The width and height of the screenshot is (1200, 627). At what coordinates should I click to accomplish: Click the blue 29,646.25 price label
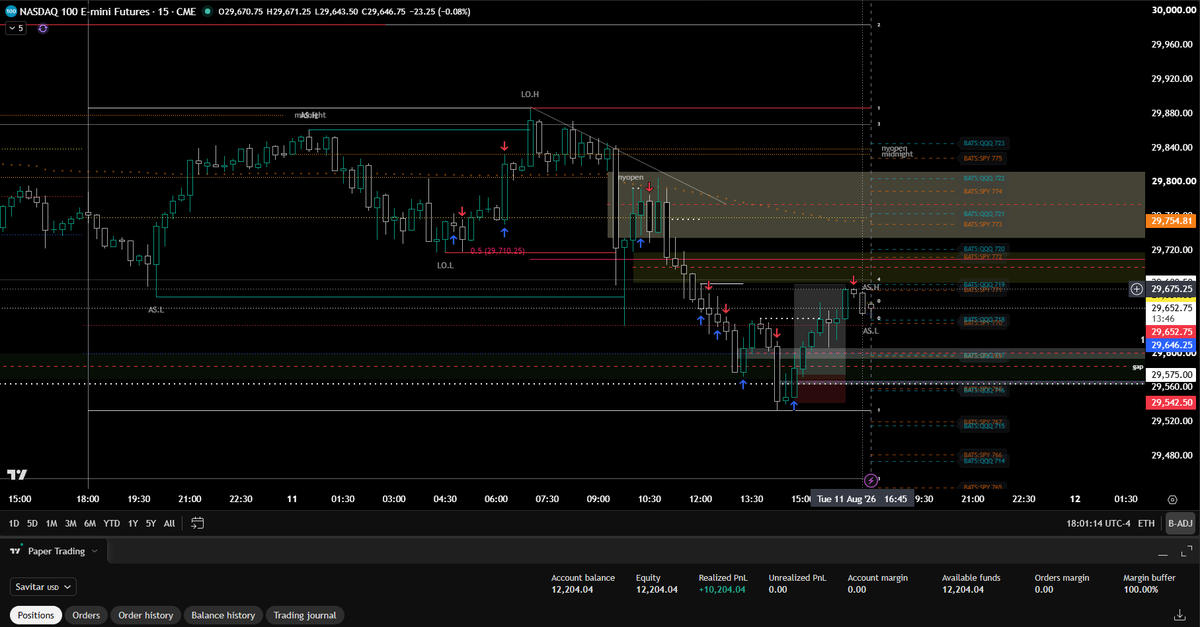pyautogui.click(x=1171, y=345)
